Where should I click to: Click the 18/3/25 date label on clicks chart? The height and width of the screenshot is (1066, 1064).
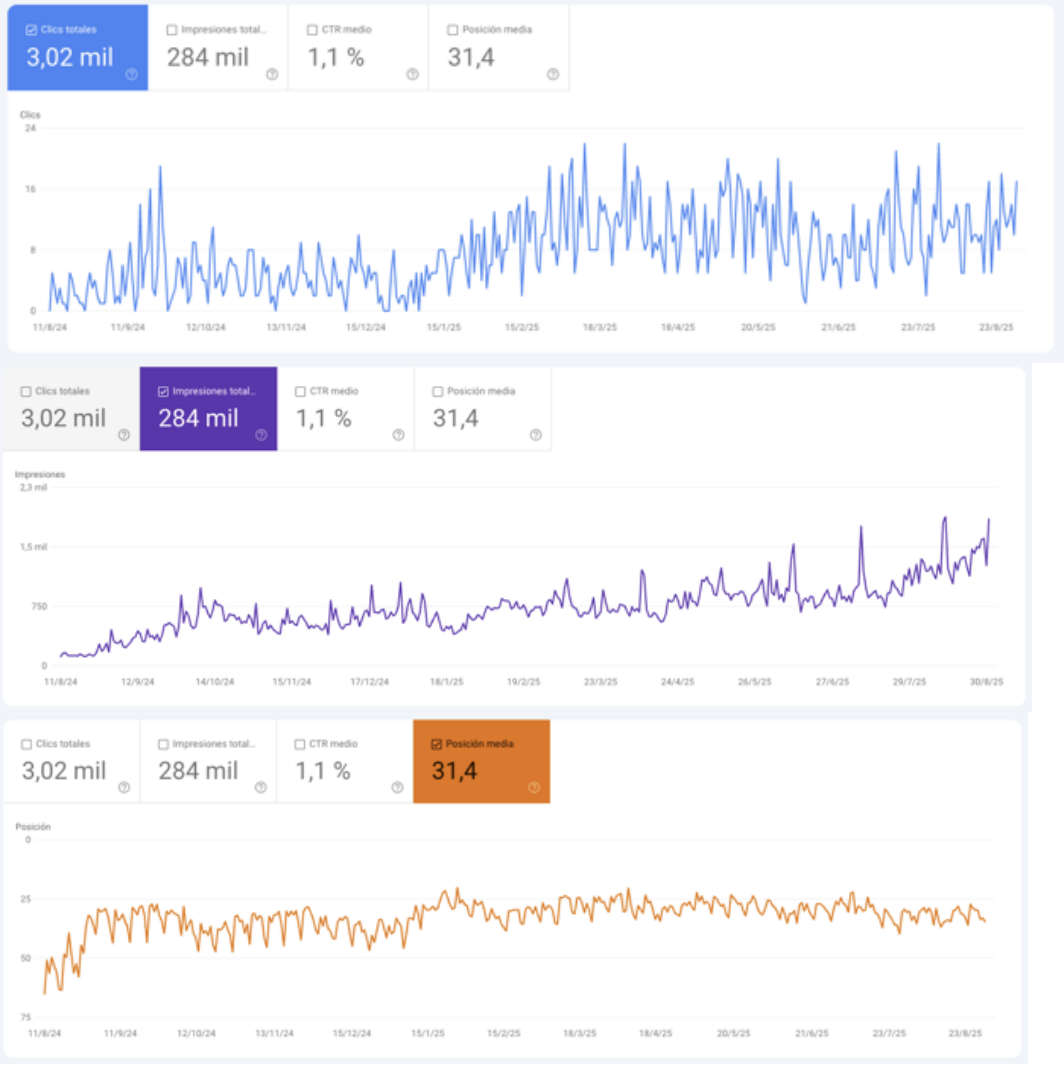click(600, 327)
